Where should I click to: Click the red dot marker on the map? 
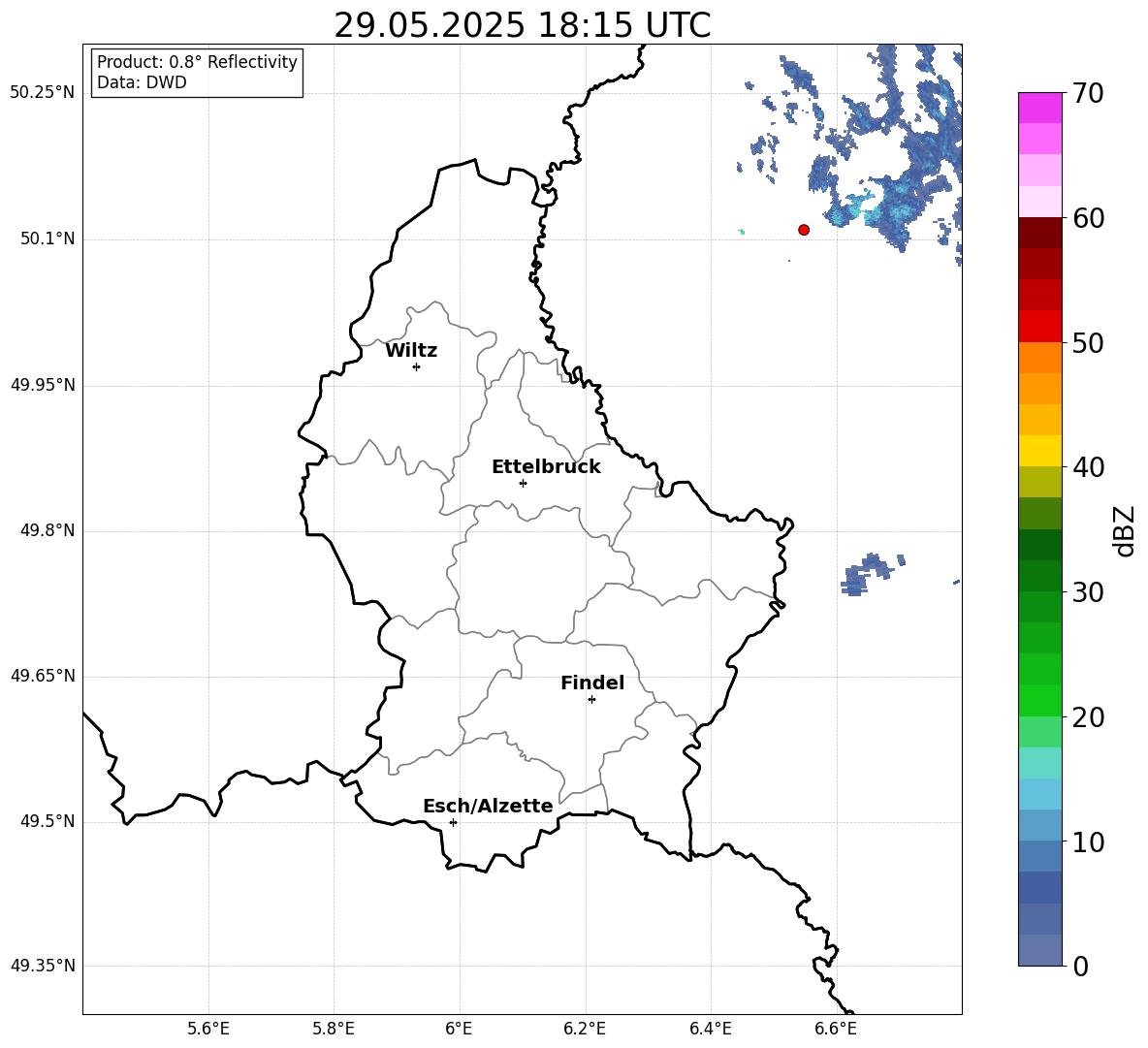tap(804, 230)
